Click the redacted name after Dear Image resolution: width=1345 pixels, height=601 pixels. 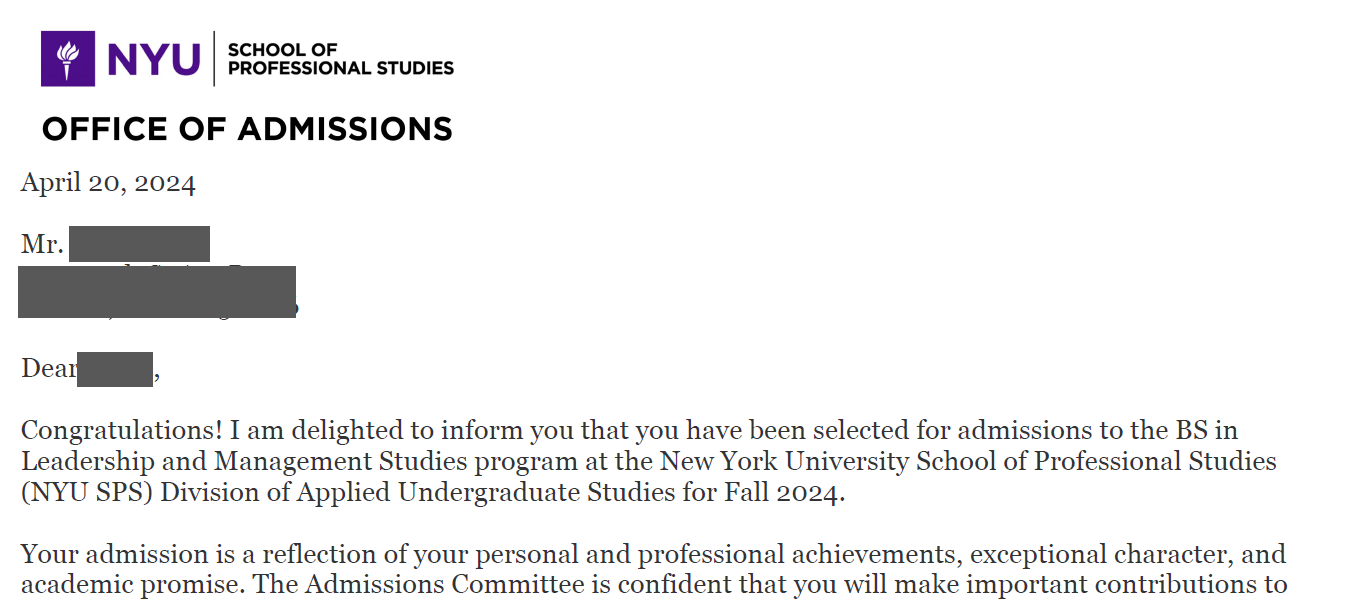tap(115, 369)
